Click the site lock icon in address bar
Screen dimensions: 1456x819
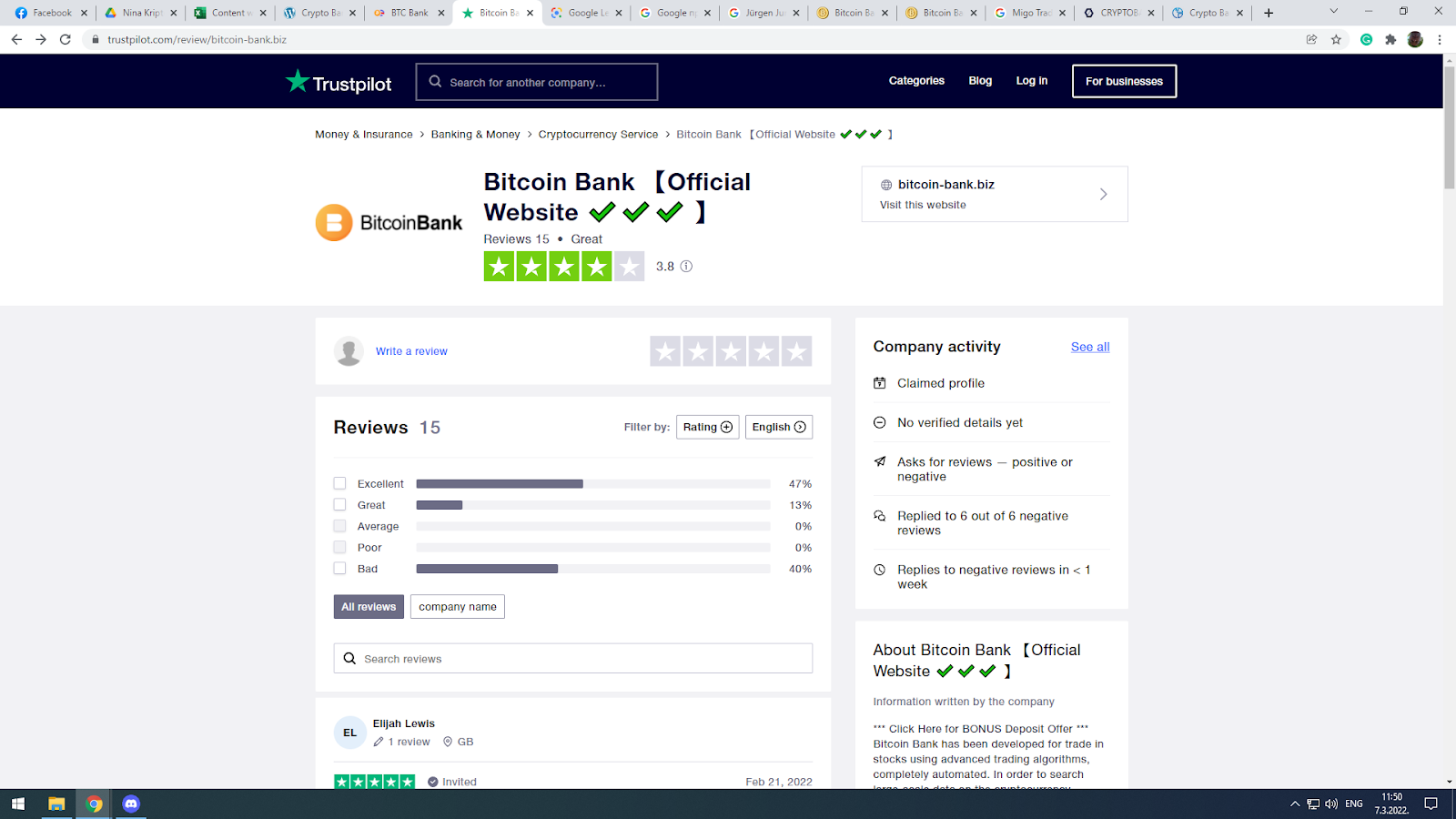click(95, 39)
